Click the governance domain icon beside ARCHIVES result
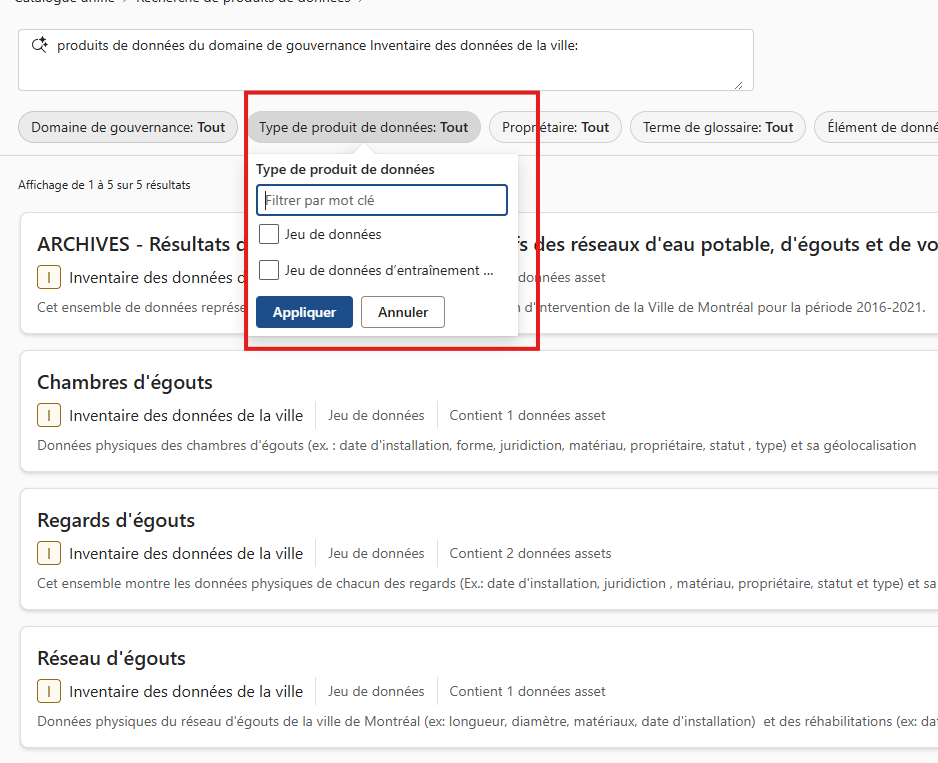Viewport: 938px width, 763px height. (x=49, y=278)
